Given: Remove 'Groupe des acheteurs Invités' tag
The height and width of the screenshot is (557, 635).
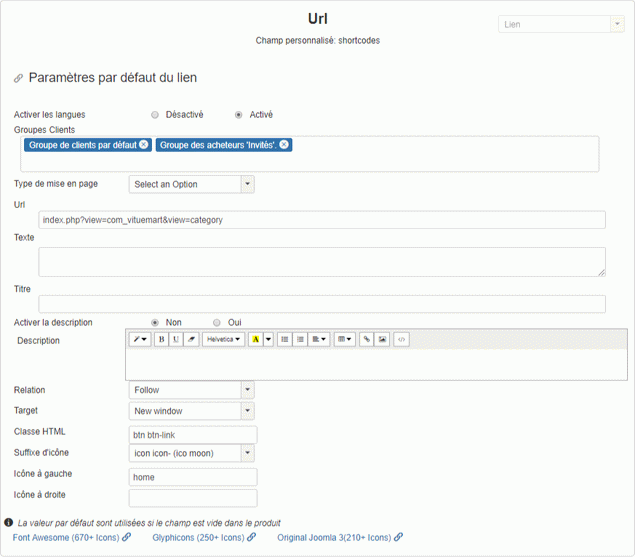Looking at the screenshot, I should coord(284,145).
